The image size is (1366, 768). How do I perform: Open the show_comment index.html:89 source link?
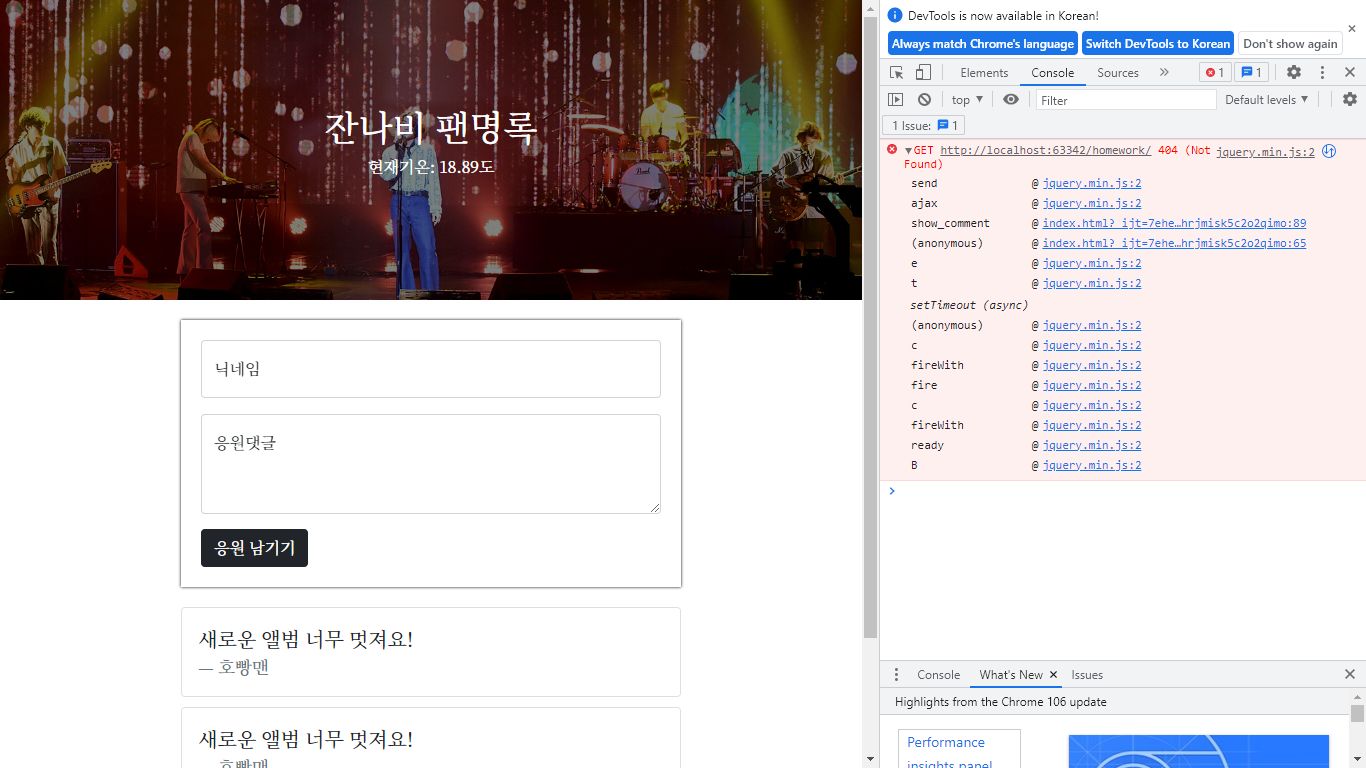[1174, 223]
